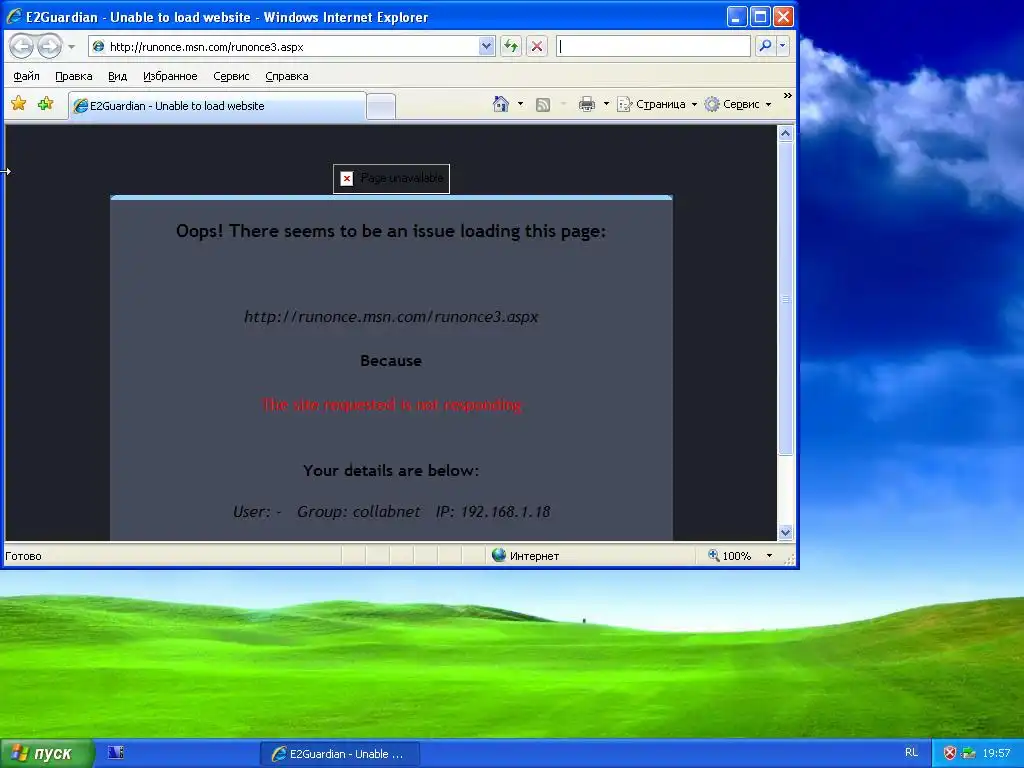Click the red 'site requested is not responding' text
Image resolution: width=1024 pixels, height=768 pixels.
392,405
